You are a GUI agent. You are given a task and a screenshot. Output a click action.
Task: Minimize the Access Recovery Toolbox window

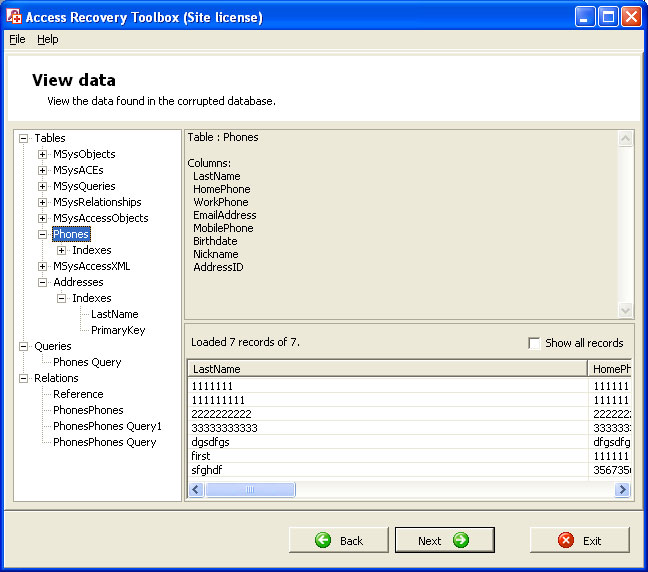pos(585,17)
